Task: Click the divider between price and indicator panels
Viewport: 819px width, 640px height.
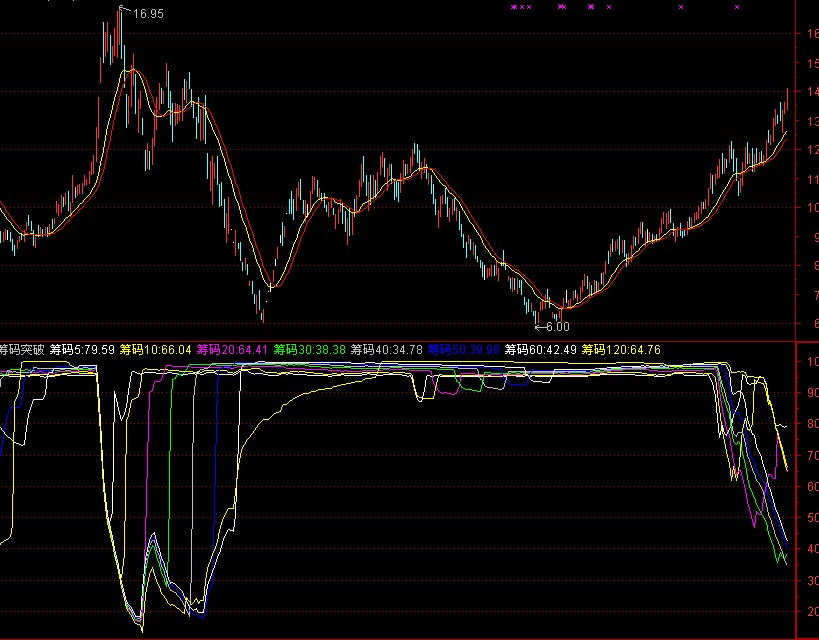Action: [400, 340]
